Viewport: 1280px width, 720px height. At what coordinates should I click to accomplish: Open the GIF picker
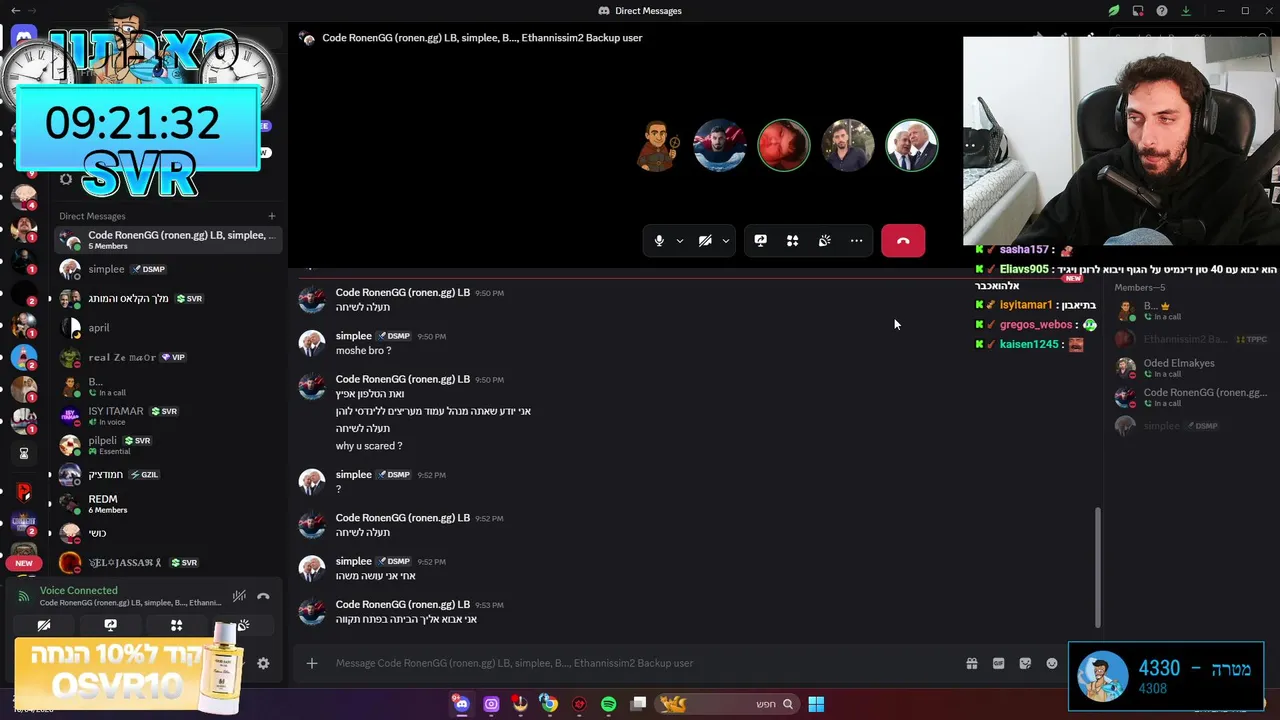coord(998,663)
